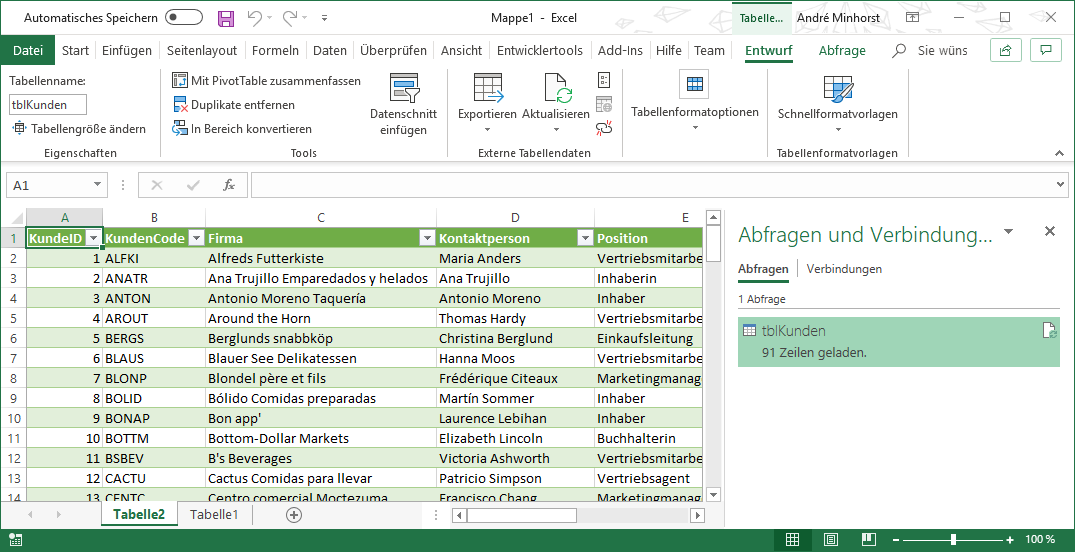Select the Tabelle1 sheet tab
Viewport: 1075px width, 552px height.
coord(215,515)
